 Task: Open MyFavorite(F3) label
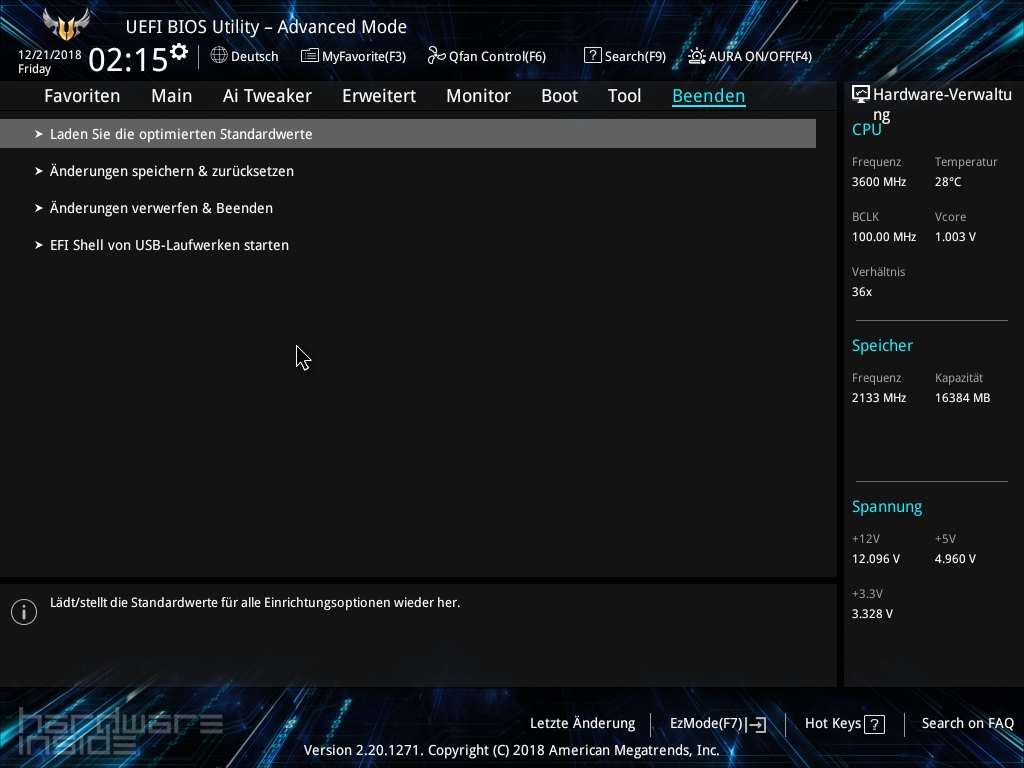pos(364,57)
